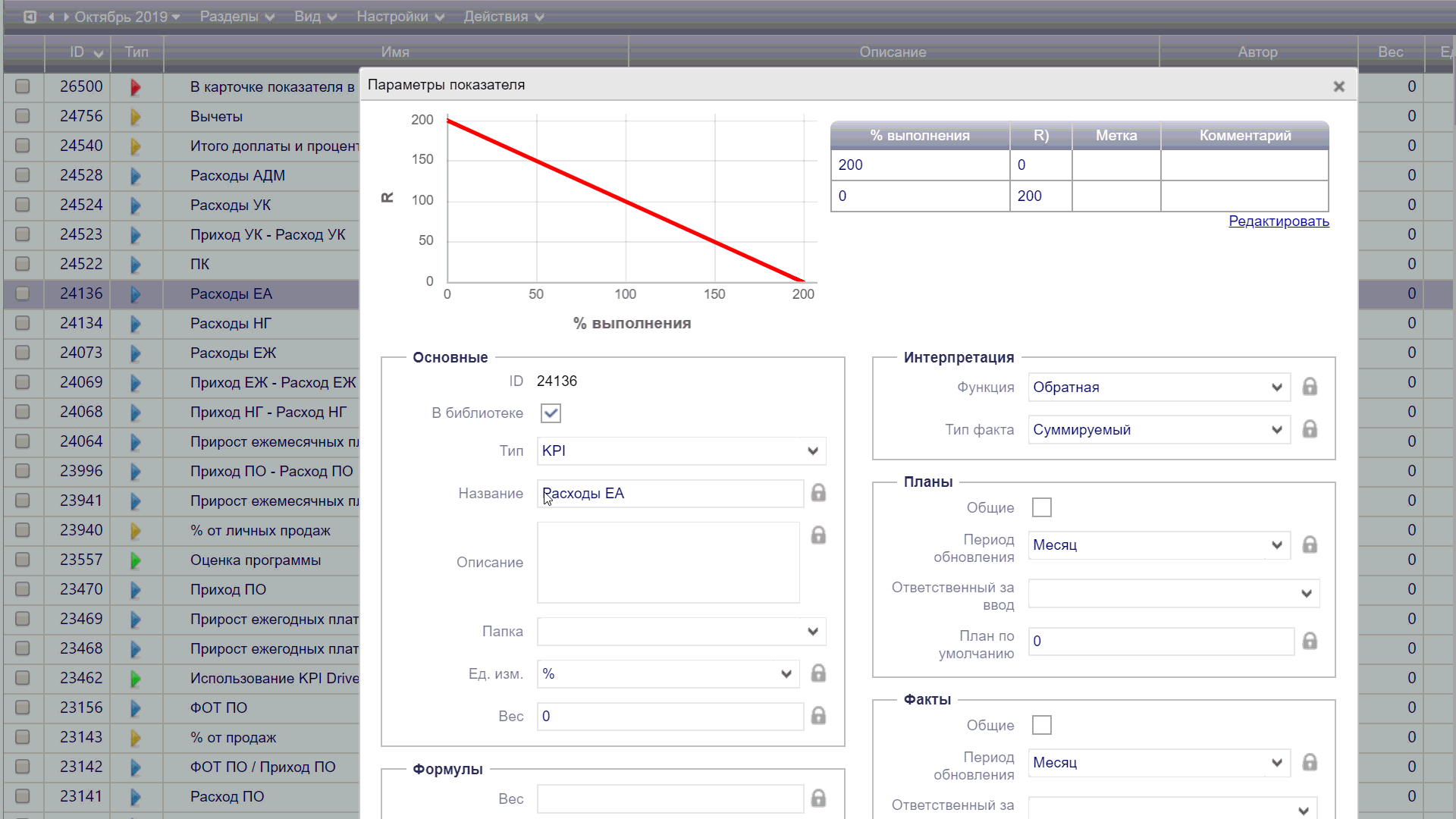Open Тип факта dropdown showing Суммируемый
Viewport: 1456px width, 819px height.
click(1159, 429)
